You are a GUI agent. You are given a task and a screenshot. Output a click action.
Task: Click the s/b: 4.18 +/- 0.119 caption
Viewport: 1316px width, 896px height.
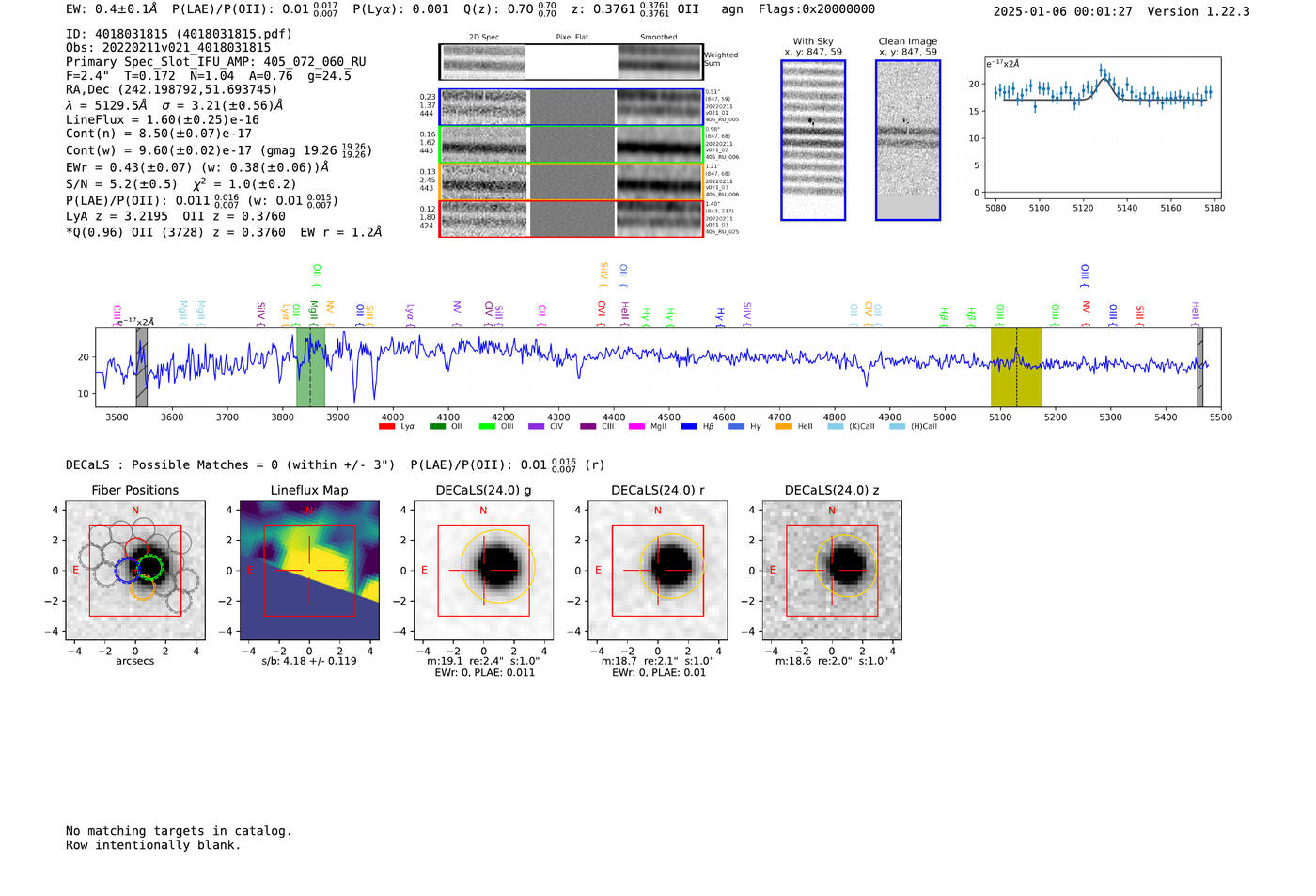tap(309, 661)
